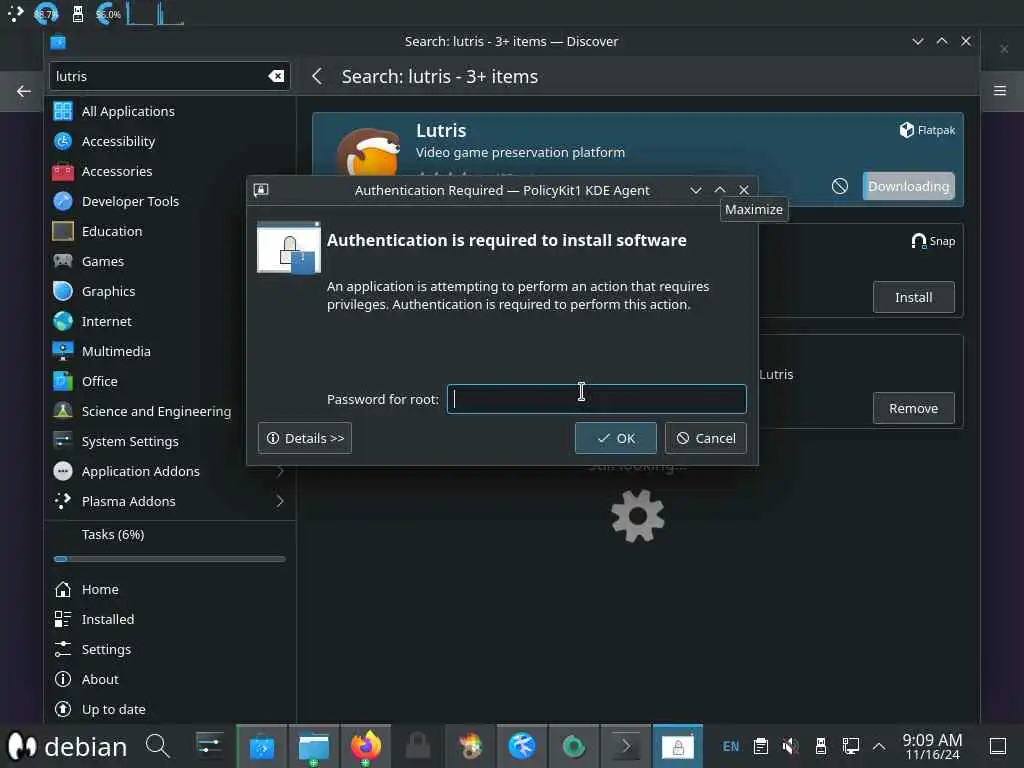
Task: Open the EN keyboard layout indicator
Action: [x=731, y=746]
